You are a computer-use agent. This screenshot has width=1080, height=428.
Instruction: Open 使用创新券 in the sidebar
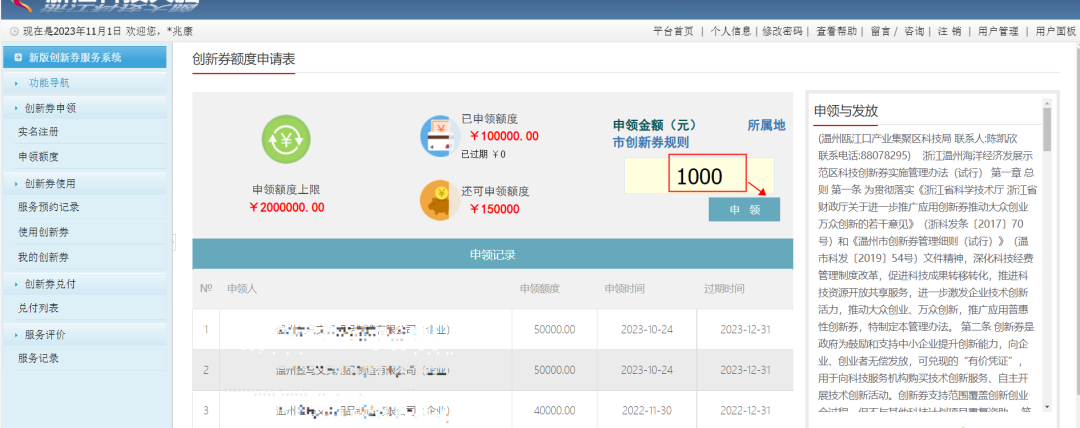click(x=43, y=232)
